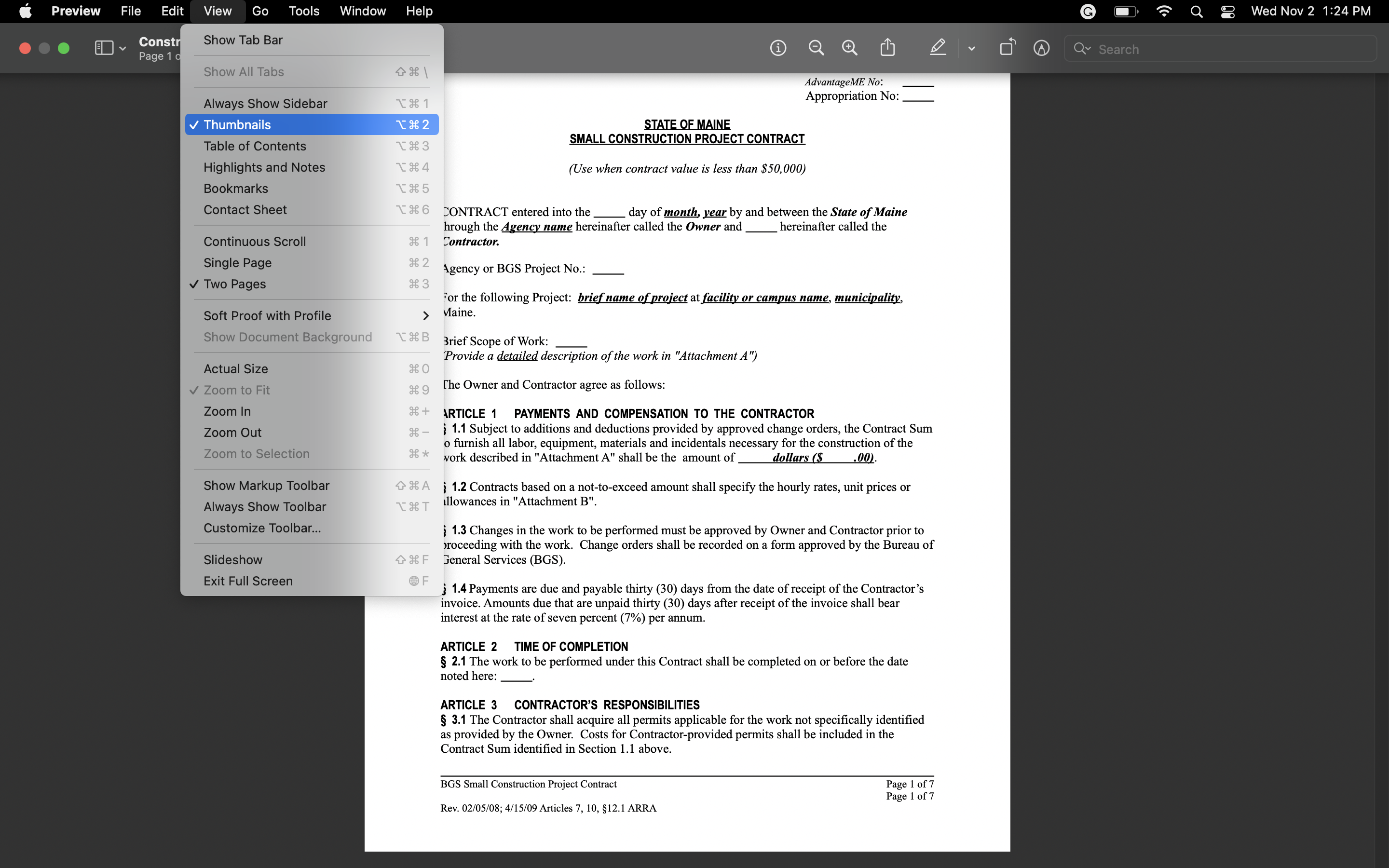Screen dimensions: 1389x868
Task: Click Customize Toolbar button
Action: [x=261, y=527]
